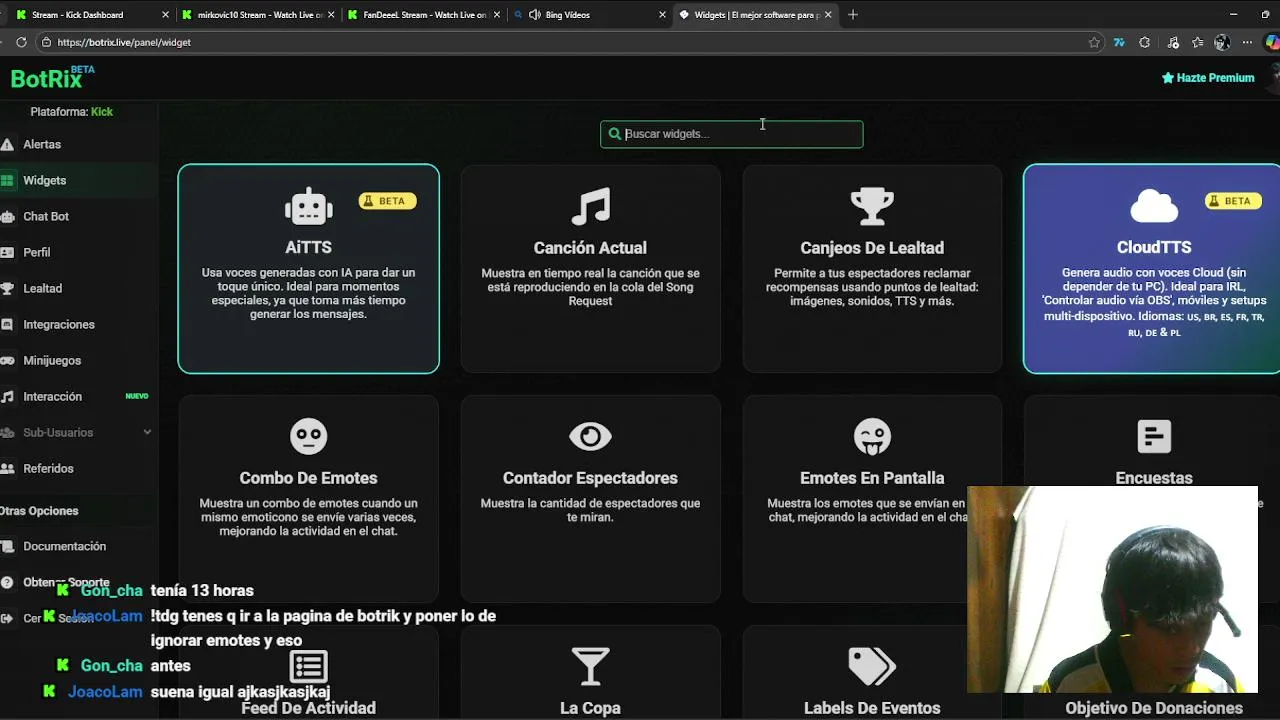1280x720 pixels.
Task: Click the BETA badge on AiTTS card
Action: [x=387, y=201]
